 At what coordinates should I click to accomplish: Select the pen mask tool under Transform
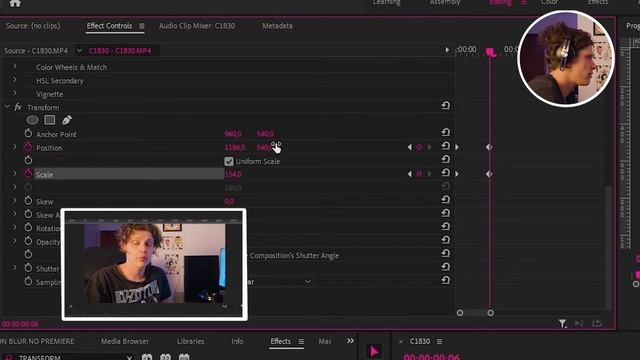point(67,120)
